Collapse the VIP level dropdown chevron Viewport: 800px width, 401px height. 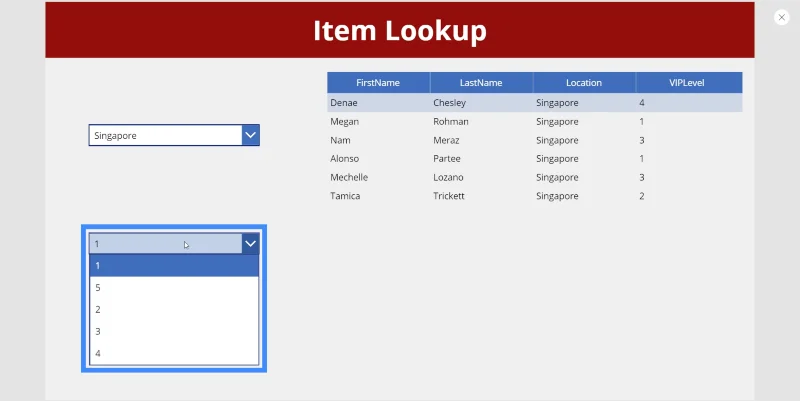pos(251,243)
